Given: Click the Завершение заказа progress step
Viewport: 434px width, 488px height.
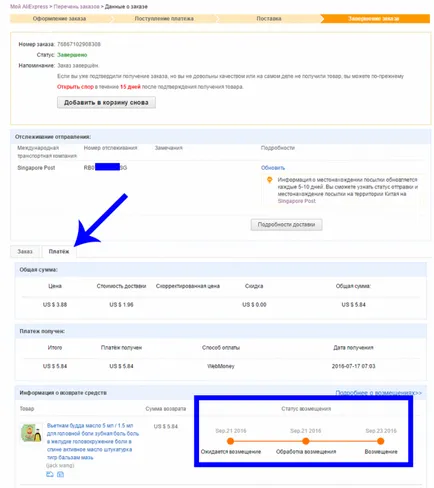Looking at the screenshot, I should point(374,19).
